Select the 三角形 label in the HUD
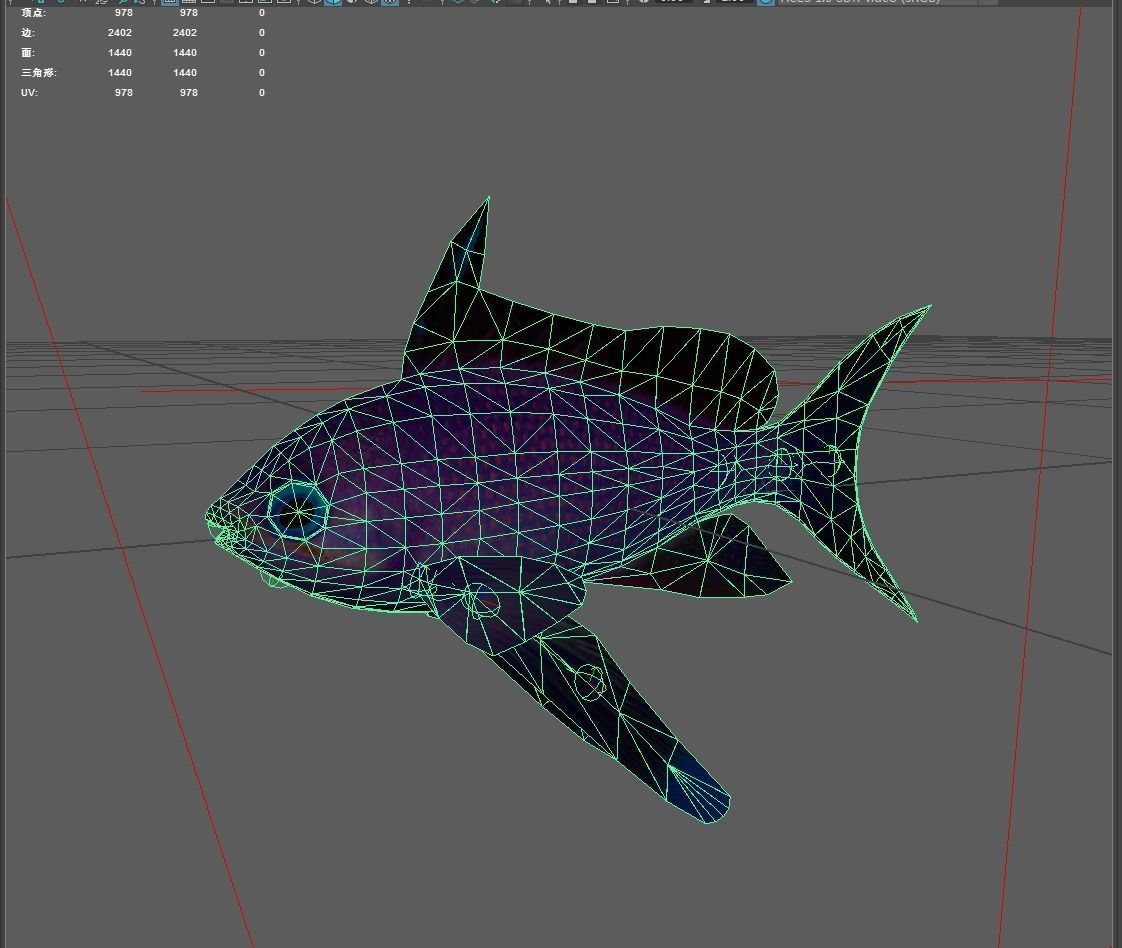The image size is (1122, 948). tap(39, 73)
